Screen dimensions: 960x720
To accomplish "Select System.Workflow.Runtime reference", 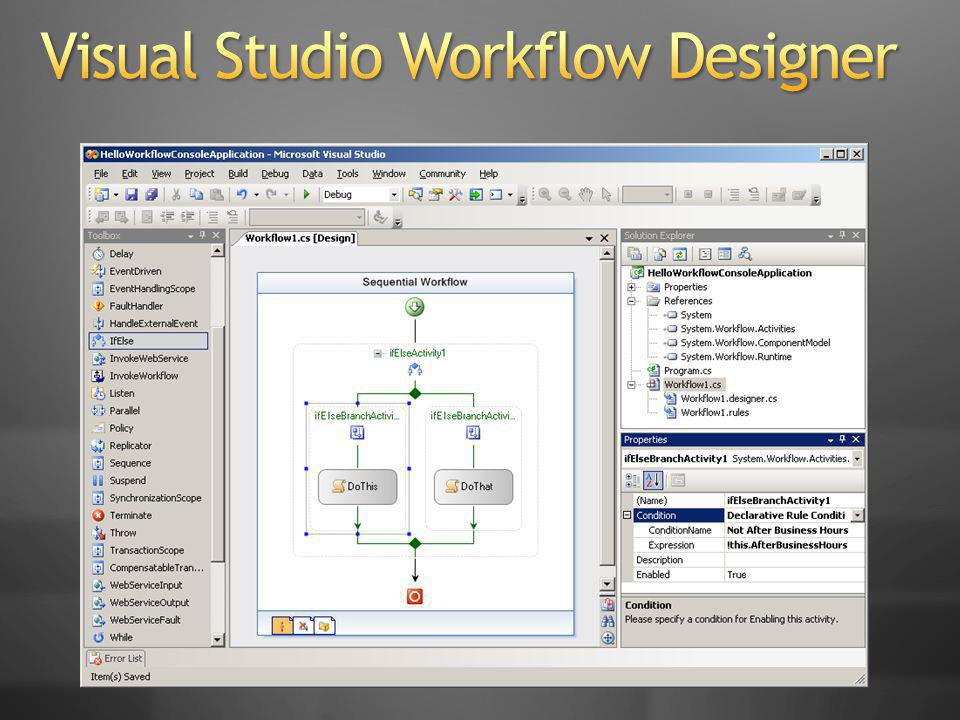I will (736, 357).
